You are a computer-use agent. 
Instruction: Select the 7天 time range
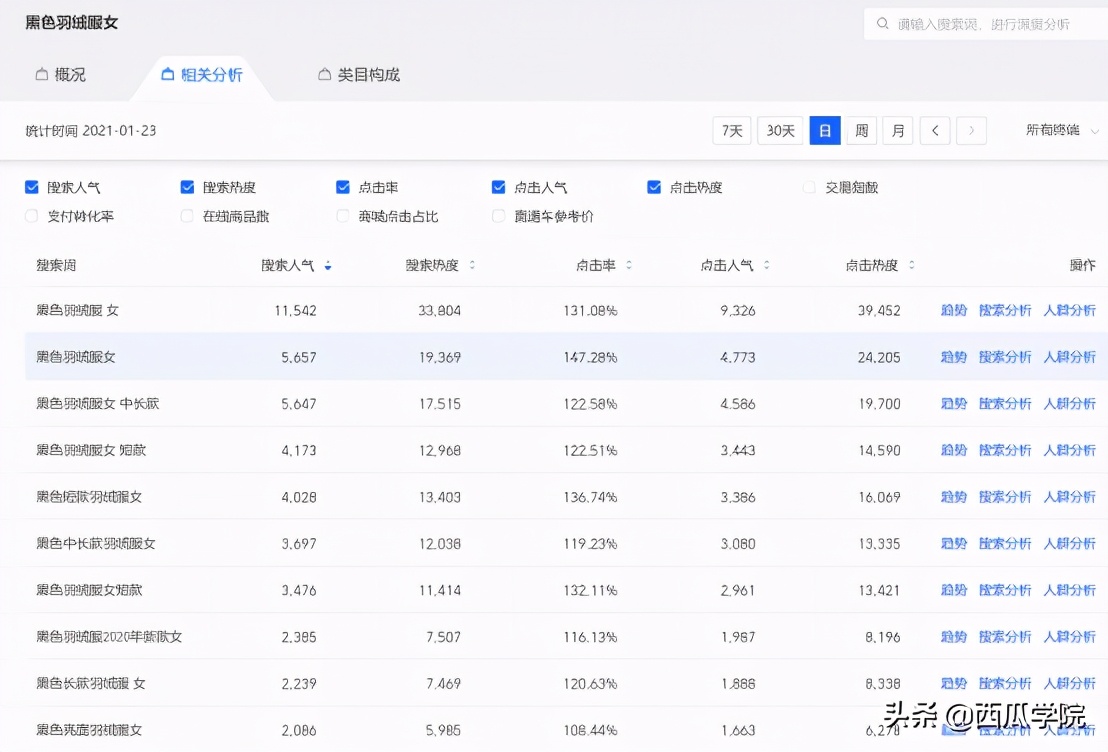tap(732, 131)
